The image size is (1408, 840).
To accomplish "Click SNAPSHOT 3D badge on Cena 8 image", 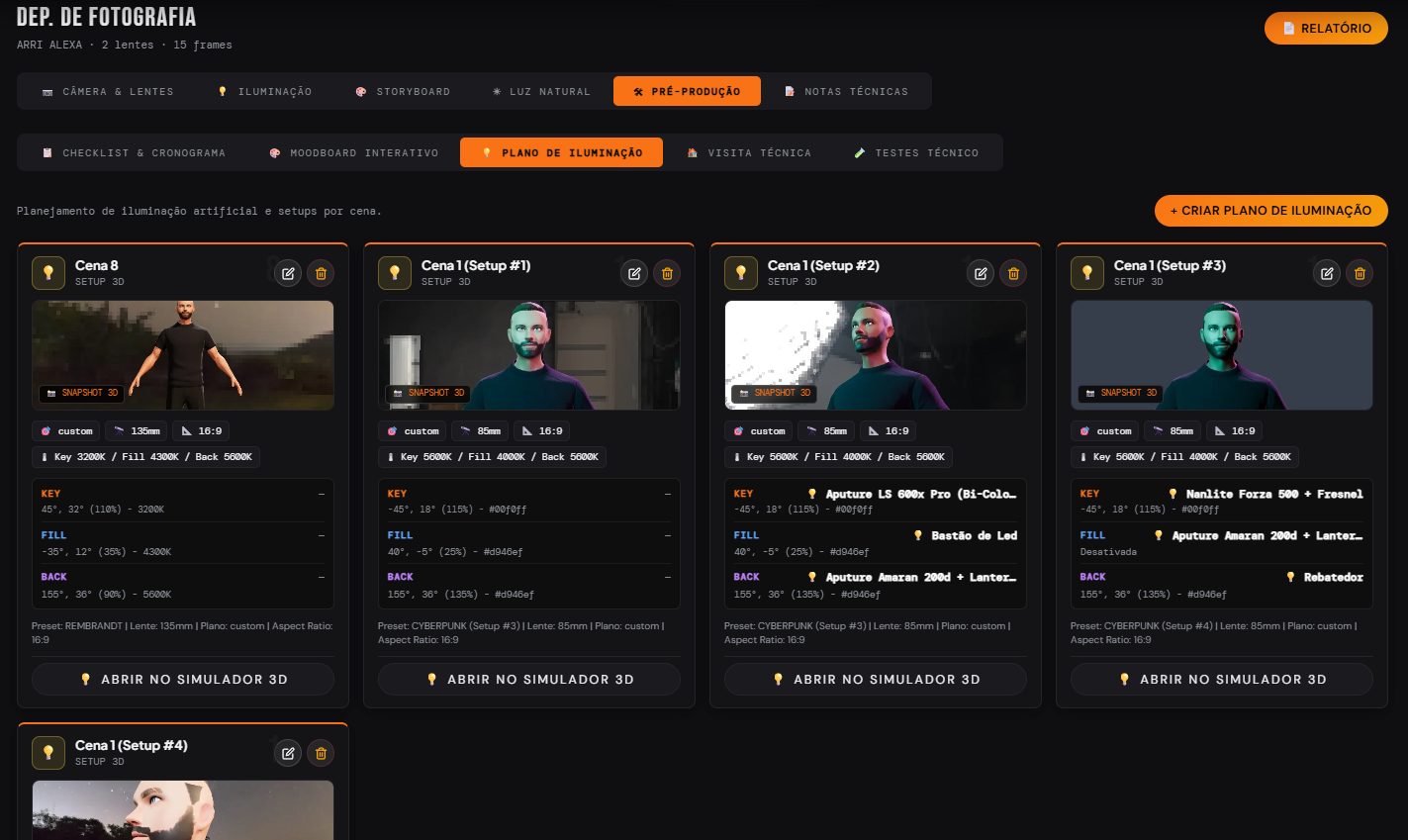I will tap(81, 393).
